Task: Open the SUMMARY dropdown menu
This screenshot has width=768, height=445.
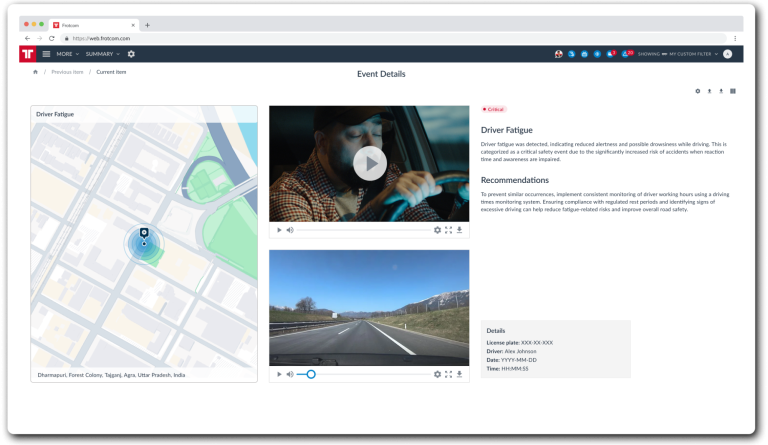Action: click(x=102, y=54)
